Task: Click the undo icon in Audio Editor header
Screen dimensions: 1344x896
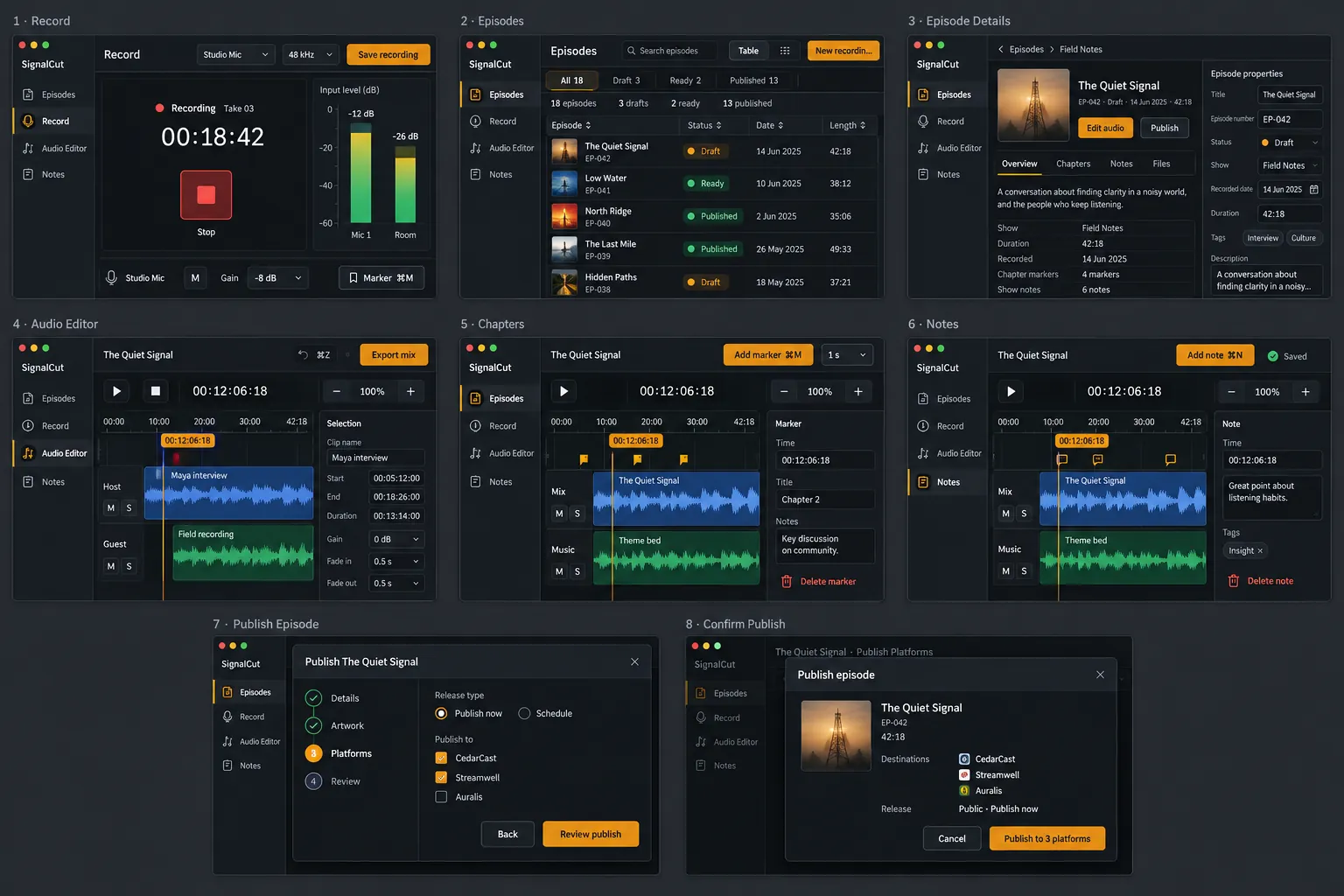Action: pyautogui.click(x=303, y=354)
